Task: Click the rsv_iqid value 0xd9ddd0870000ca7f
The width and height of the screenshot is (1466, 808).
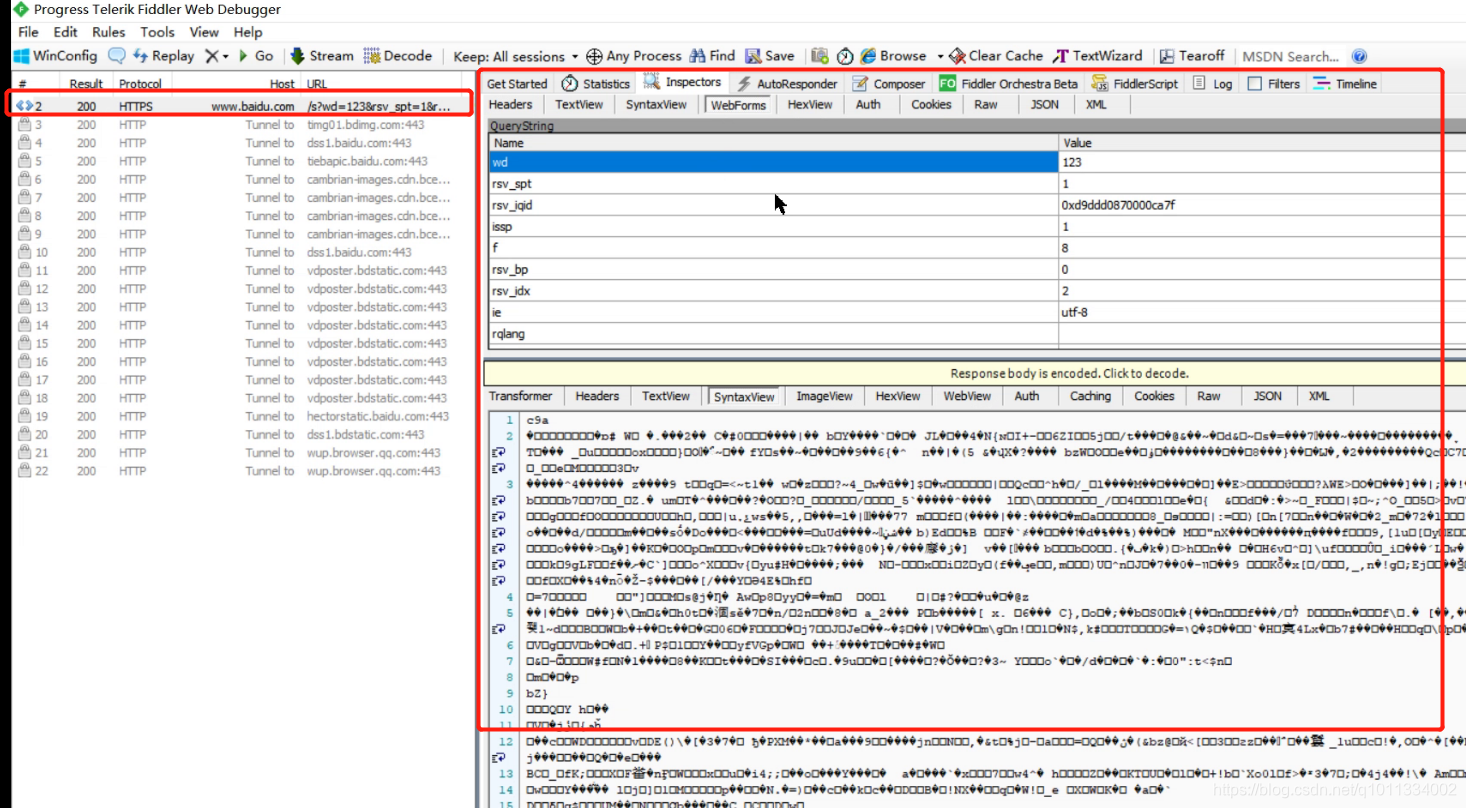Action: pyautogui.click(x=1119, y=205)
